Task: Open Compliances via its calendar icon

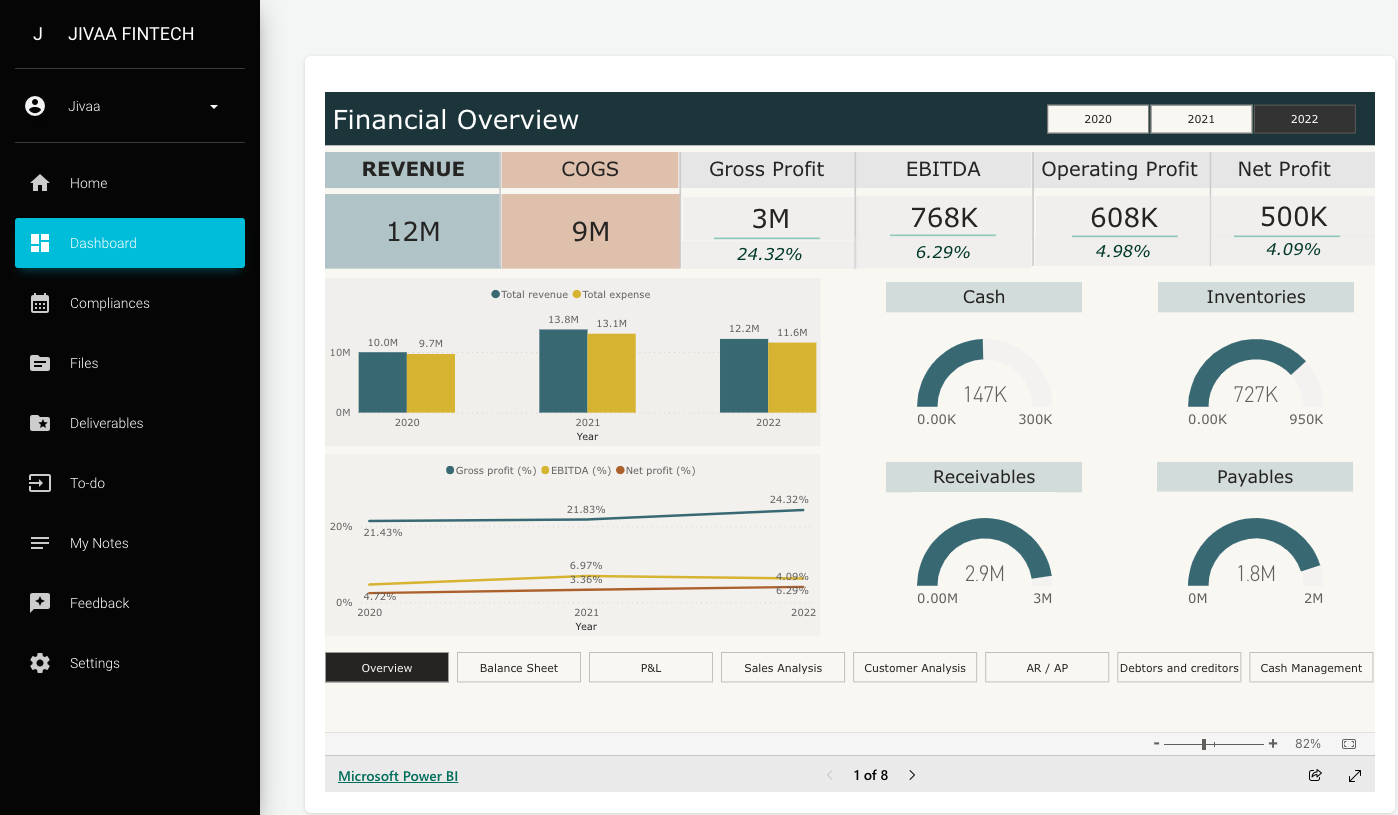Action: (40, 303)
